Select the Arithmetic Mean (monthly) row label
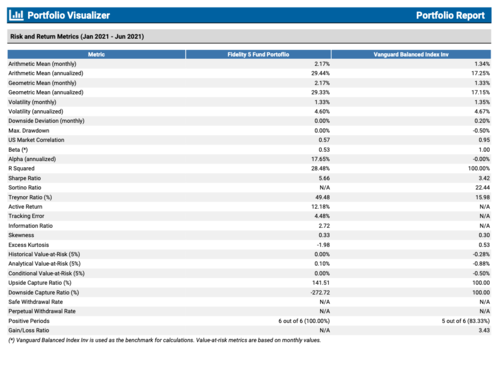 coord(42,64)
